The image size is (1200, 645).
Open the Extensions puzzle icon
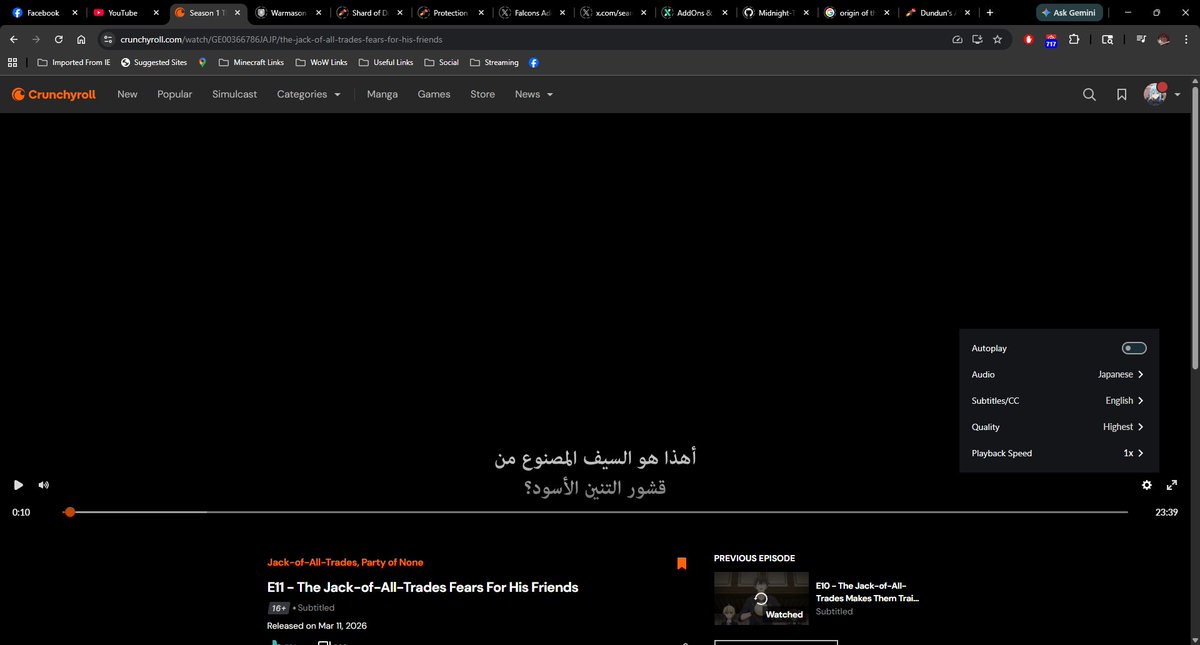pos(1073,39)
